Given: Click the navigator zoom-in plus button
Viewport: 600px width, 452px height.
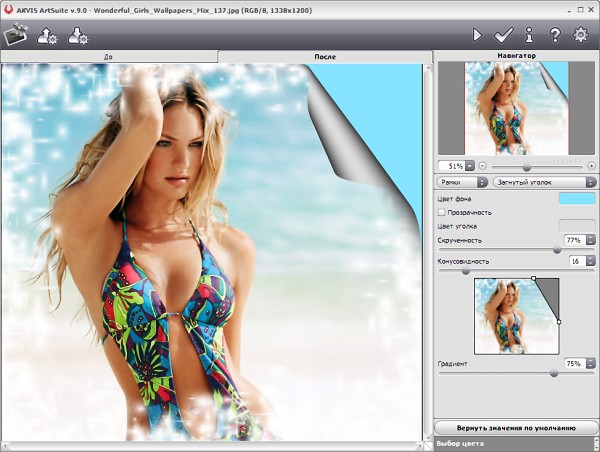Looking at the screenshot, I should tap(592, 166).
